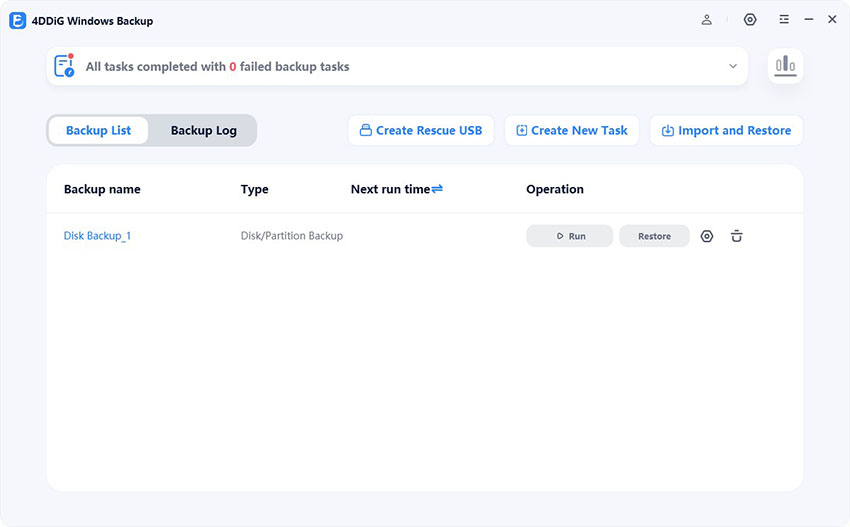Open the bar chart statistics icon

tap(785, 66)
